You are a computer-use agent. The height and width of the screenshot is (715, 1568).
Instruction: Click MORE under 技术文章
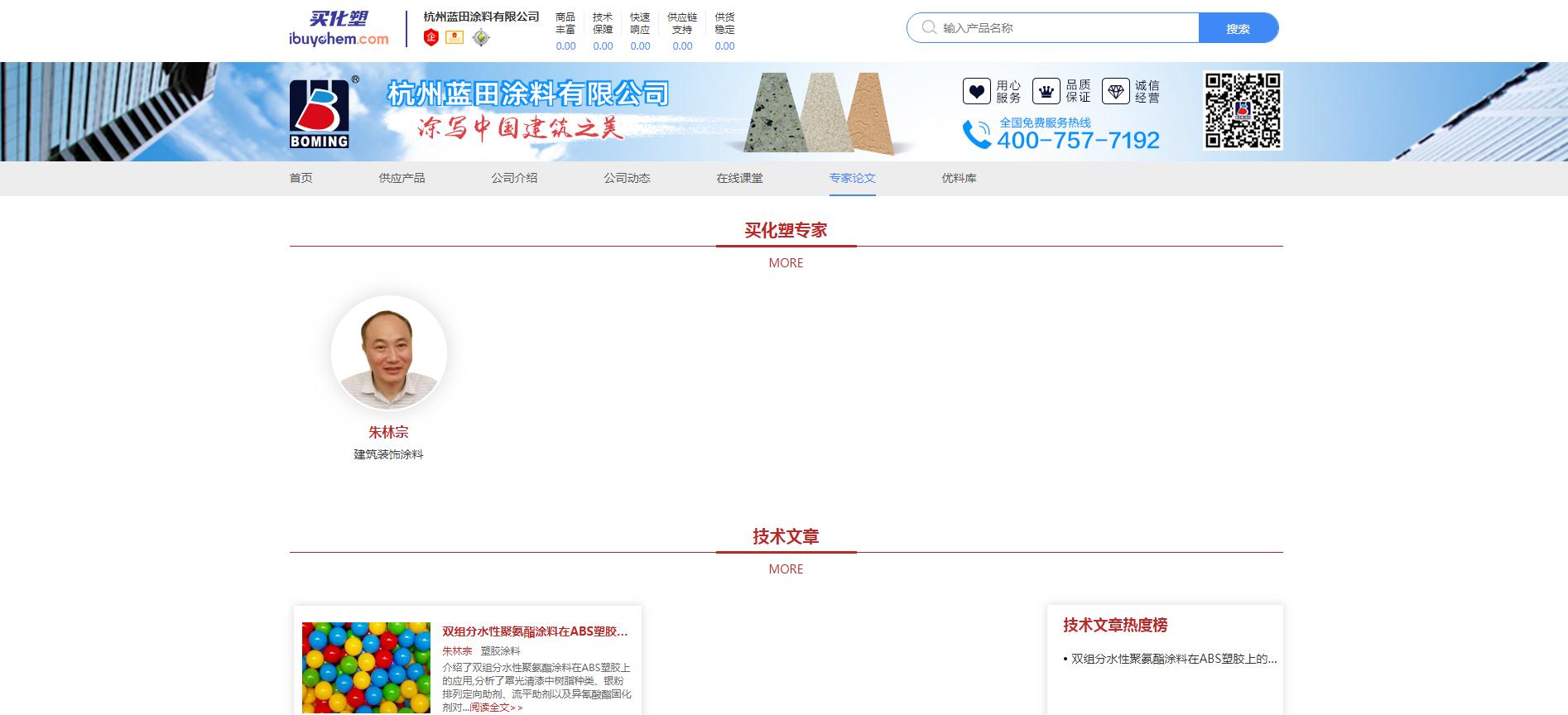[786, 569]
